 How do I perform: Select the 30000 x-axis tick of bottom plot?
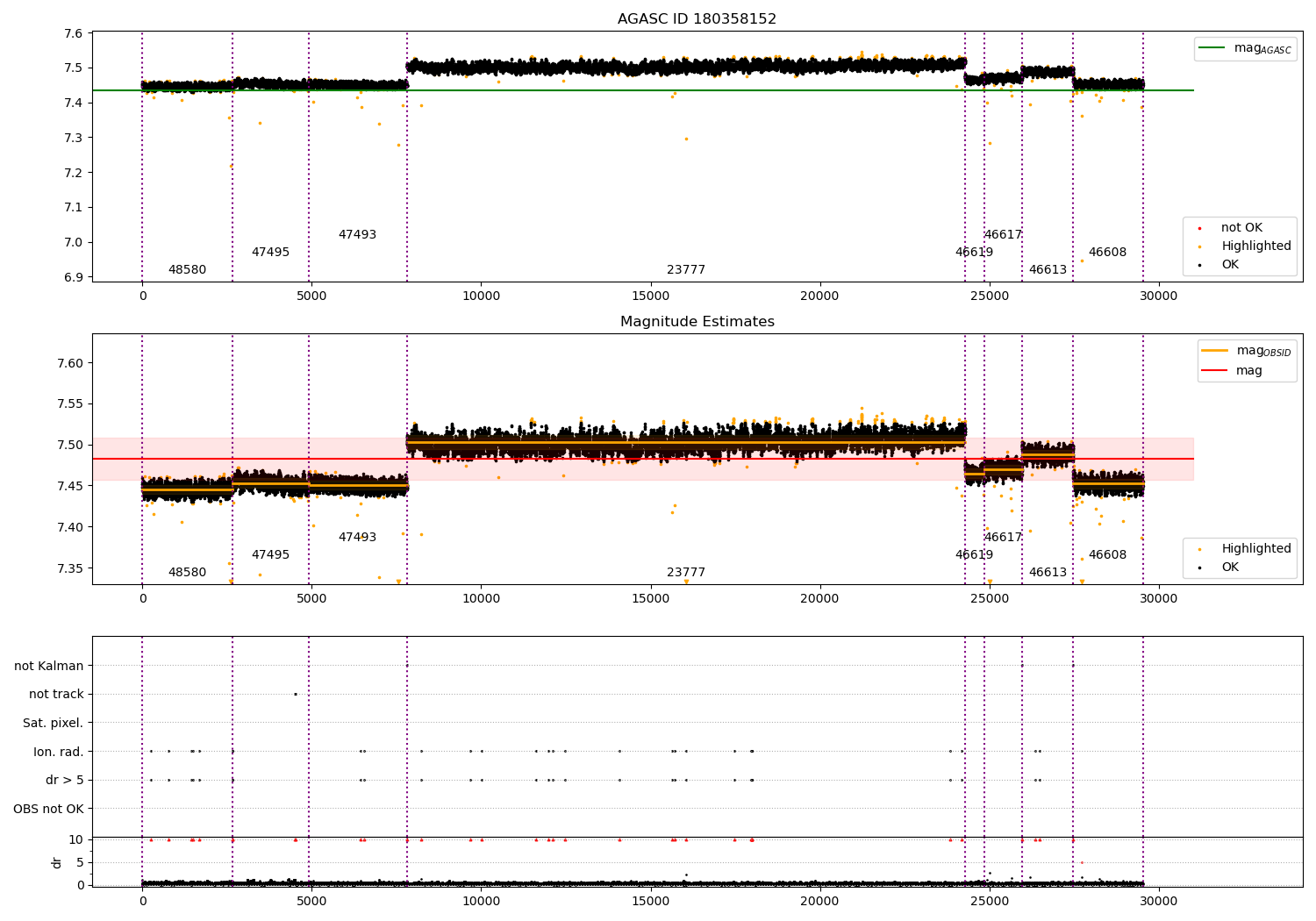[x=1158, y=902]
